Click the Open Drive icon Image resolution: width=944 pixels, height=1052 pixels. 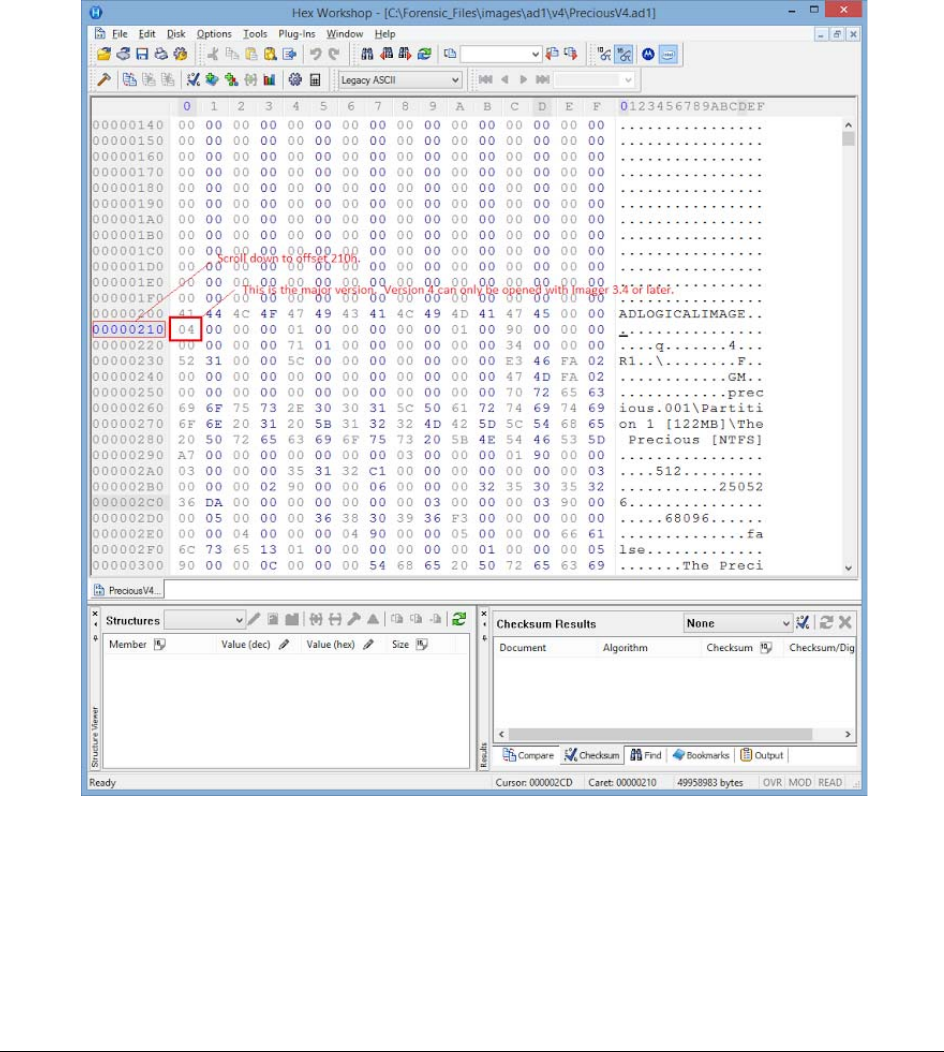coord(123,54)
